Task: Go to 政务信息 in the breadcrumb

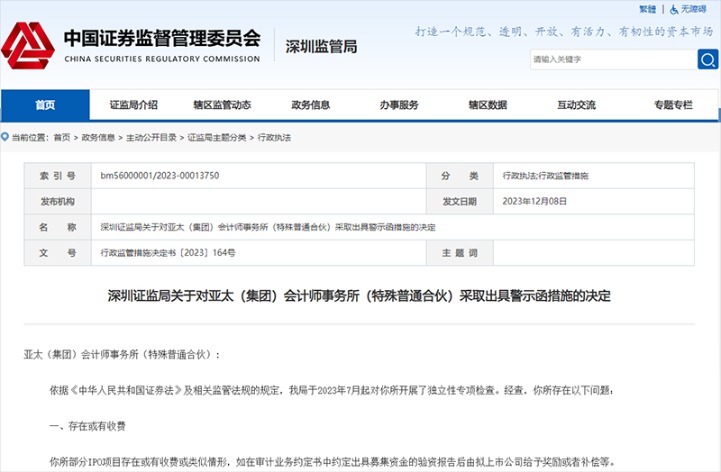Action: (x=98, y=138)
